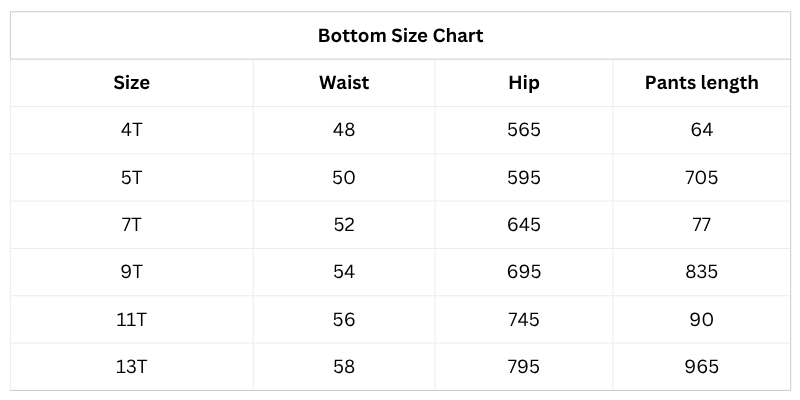Click the Pants length column header

tap(701, 83)
